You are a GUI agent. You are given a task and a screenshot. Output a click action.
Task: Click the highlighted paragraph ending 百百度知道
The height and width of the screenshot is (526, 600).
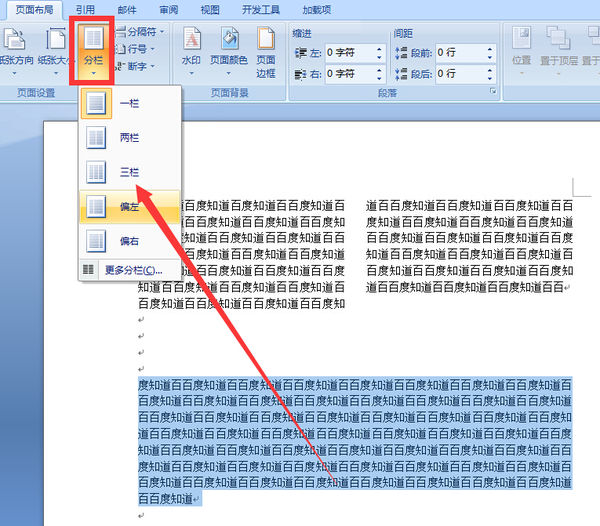355,441
